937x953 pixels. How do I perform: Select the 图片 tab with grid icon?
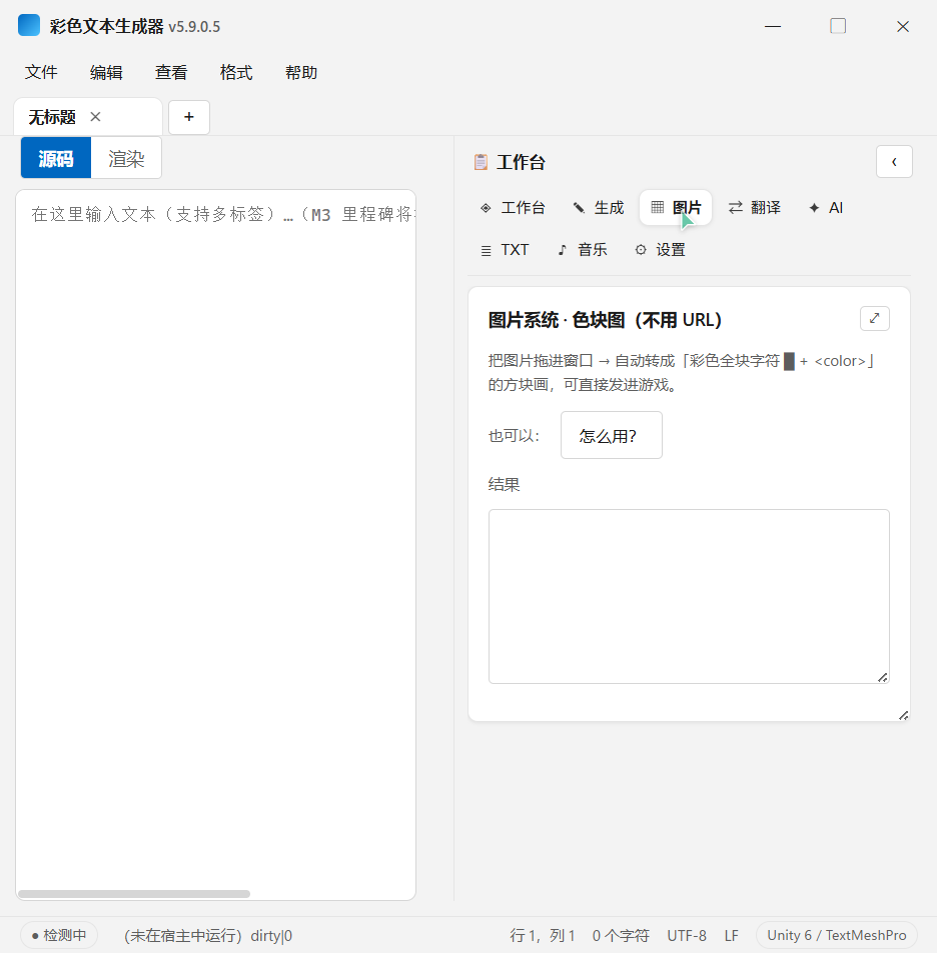[x=676, y=208]
